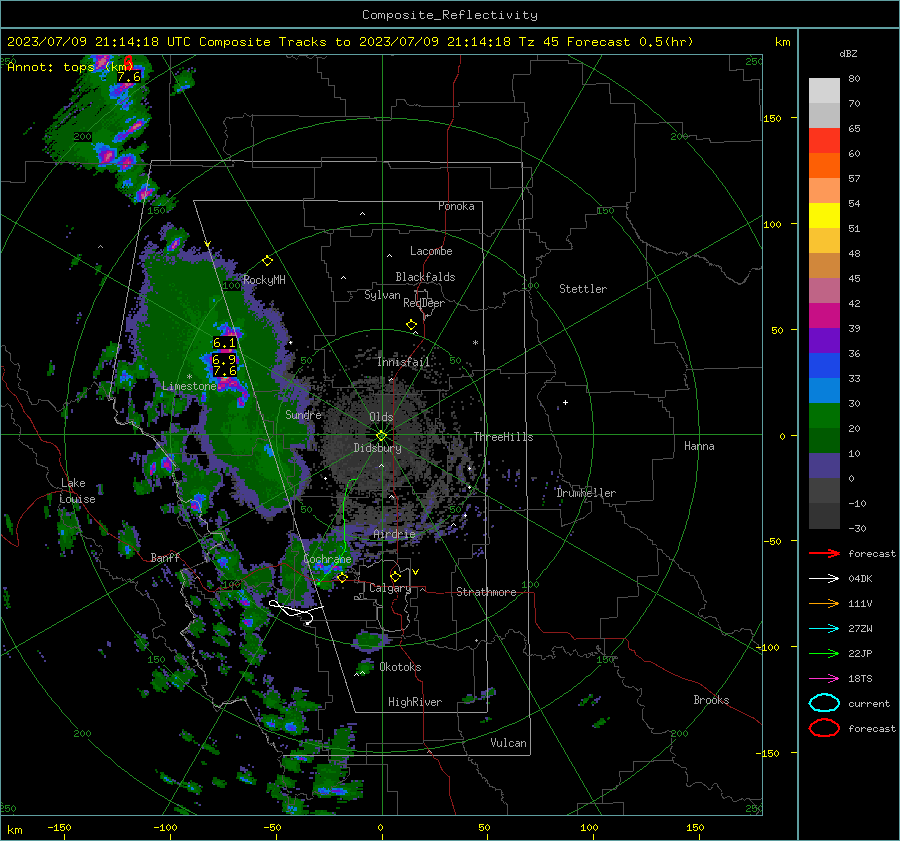Click the Lake Louise label
The width and height of the screenshot is (900, 841).
[78, 491]
